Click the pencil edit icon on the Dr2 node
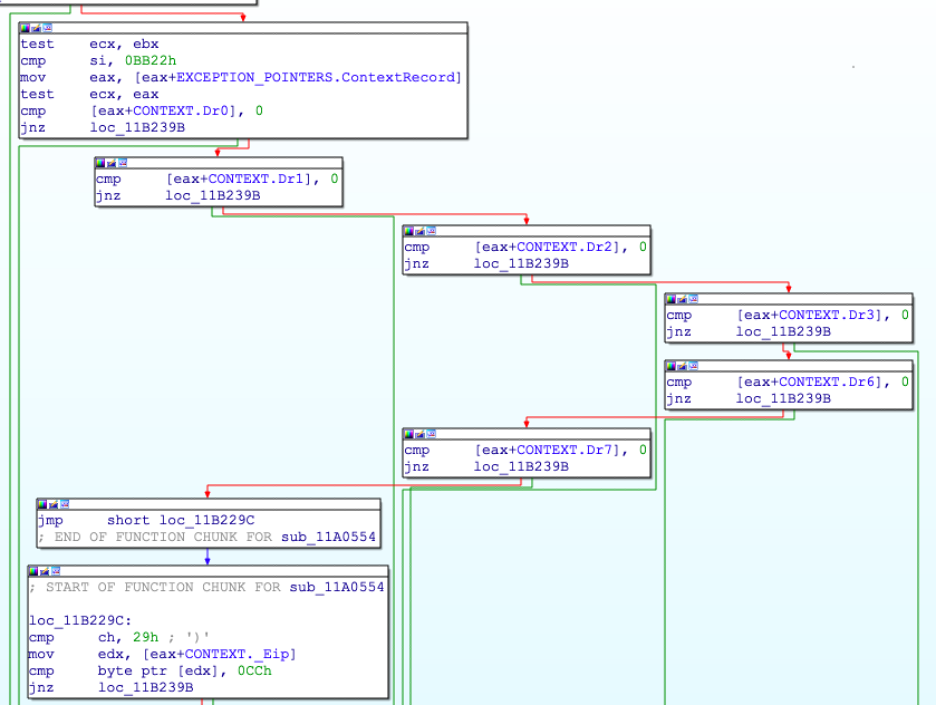 point(418,230)
